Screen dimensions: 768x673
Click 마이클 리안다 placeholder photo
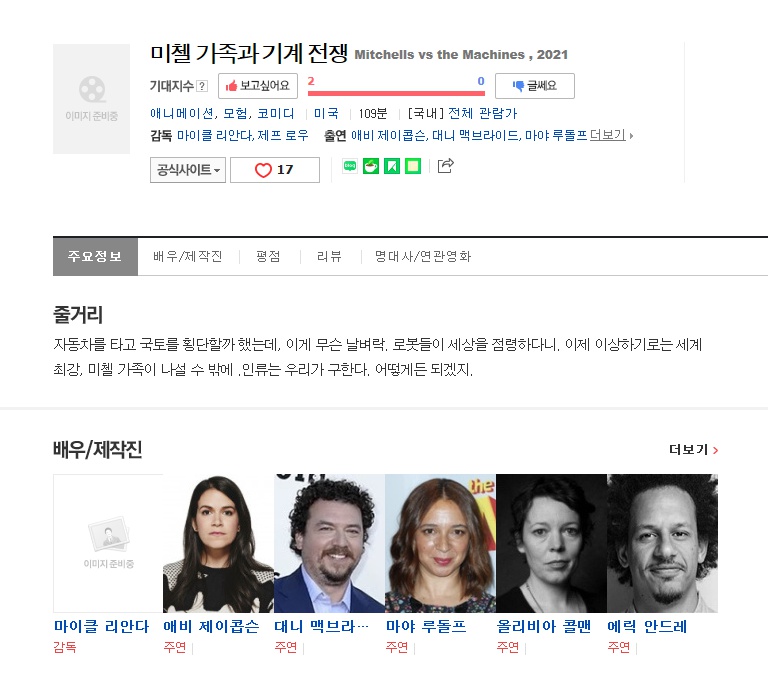click(x=108, y=543)
